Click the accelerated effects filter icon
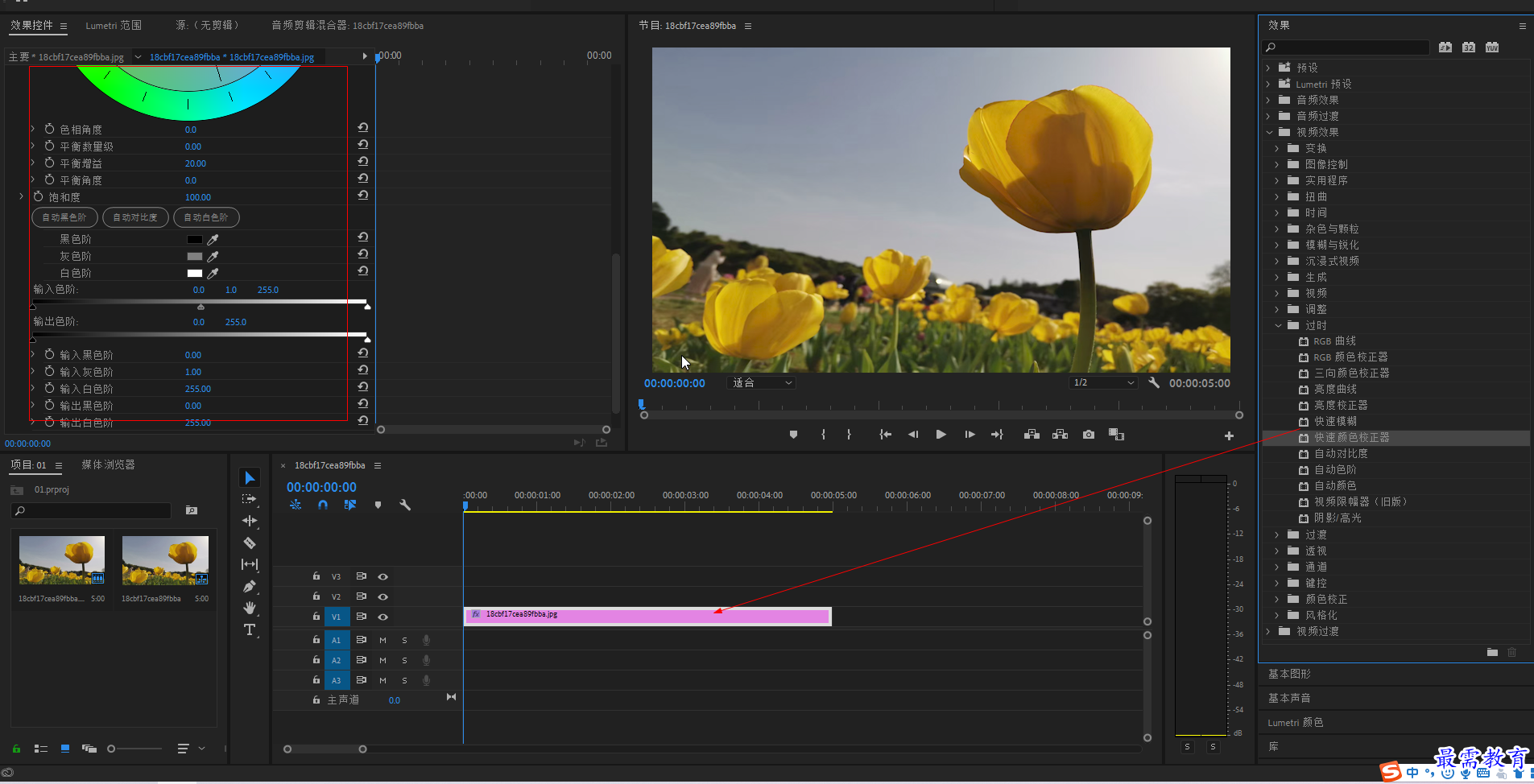1534x784 pixels. click(1445, 47)
